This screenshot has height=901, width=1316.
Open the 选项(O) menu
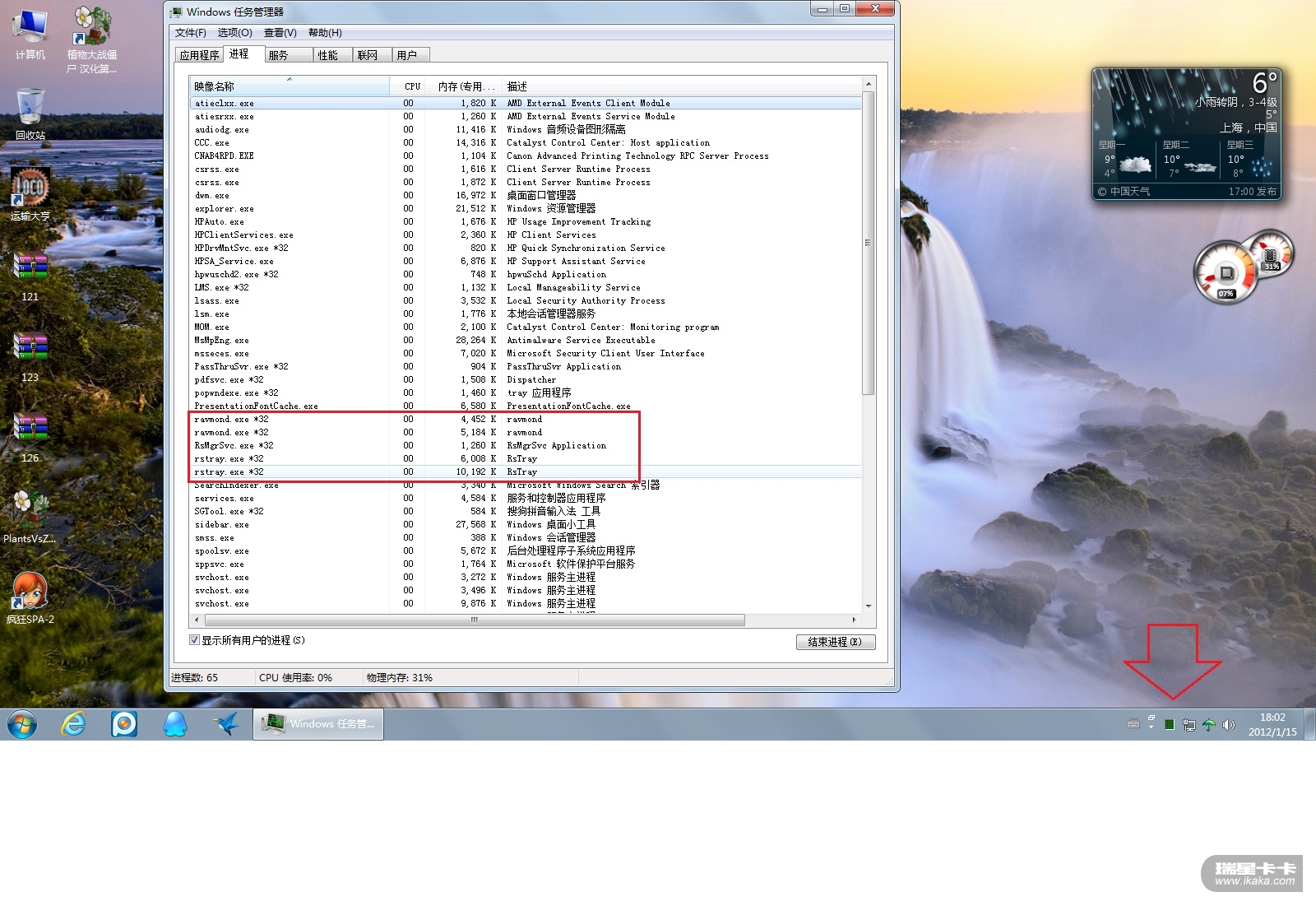click(x=235, y=33)
